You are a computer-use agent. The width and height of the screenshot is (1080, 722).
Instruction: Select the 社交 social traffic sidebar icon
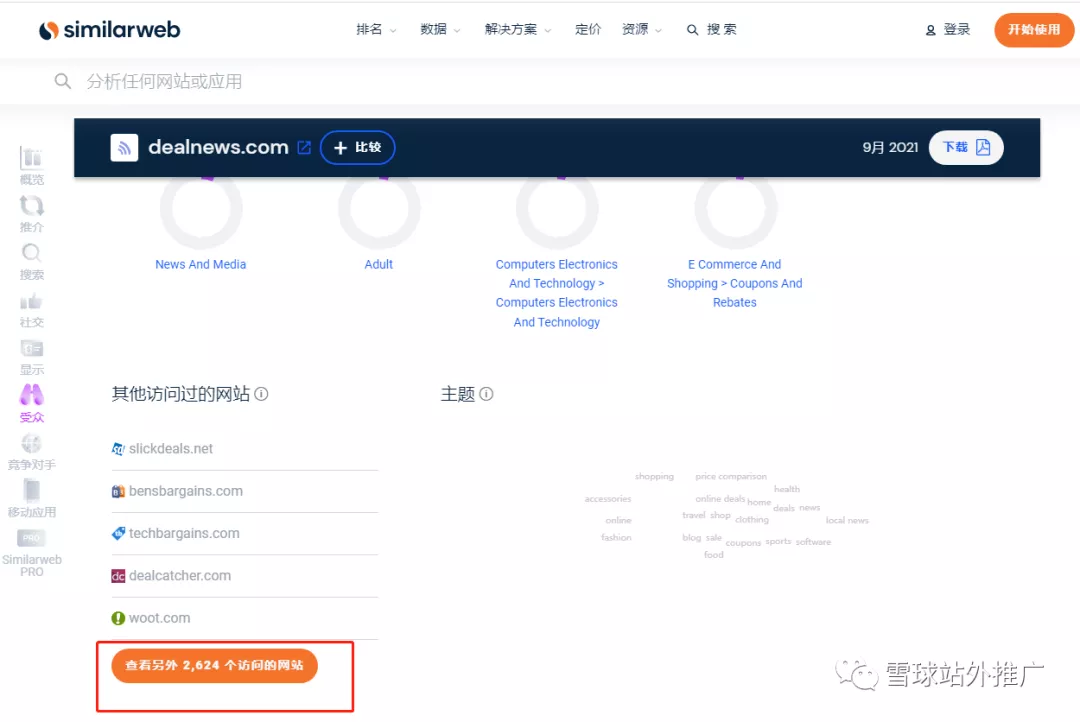tap(31, 308)
